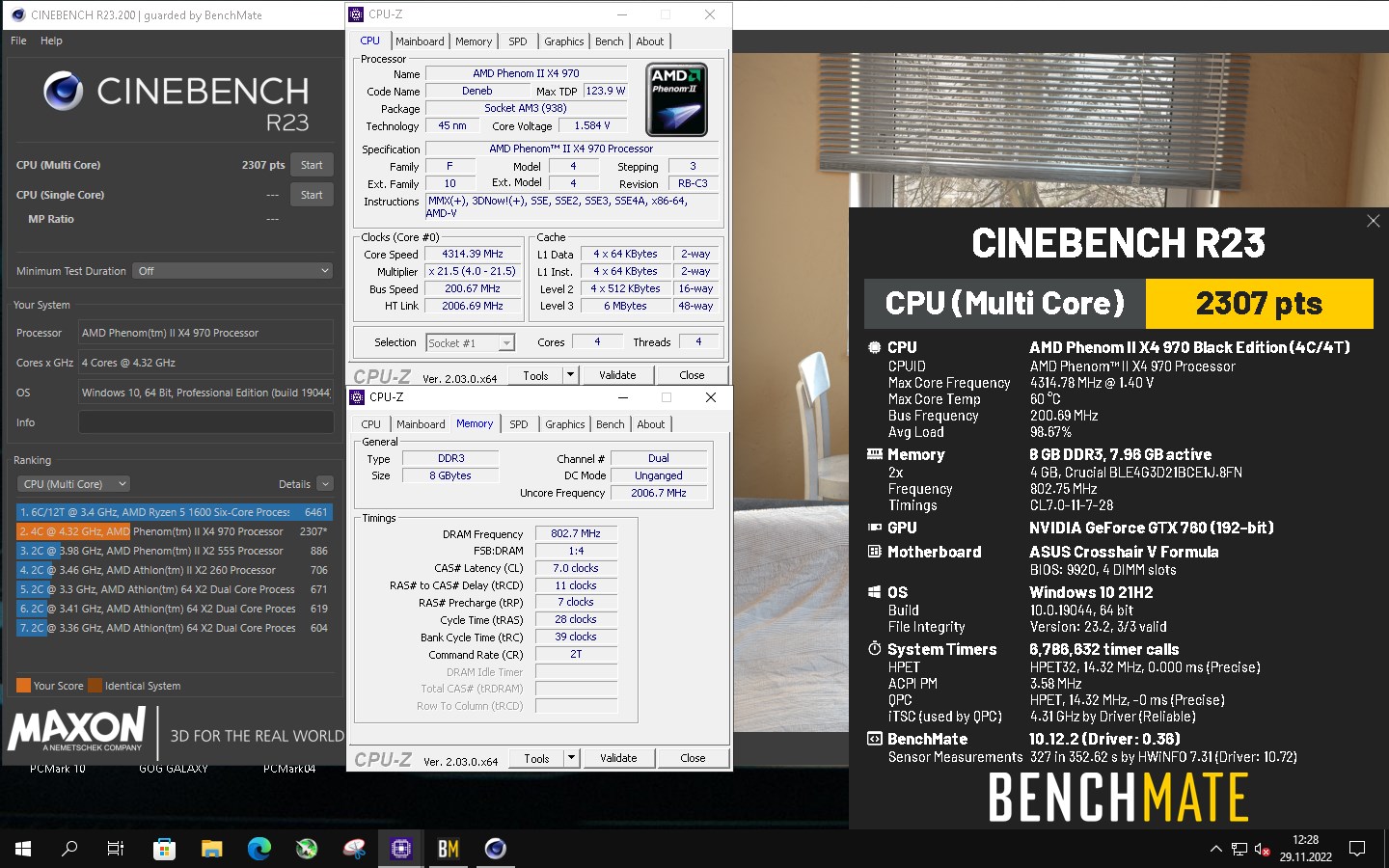Start the CPU (Single Core) test

tap(312, 195)
